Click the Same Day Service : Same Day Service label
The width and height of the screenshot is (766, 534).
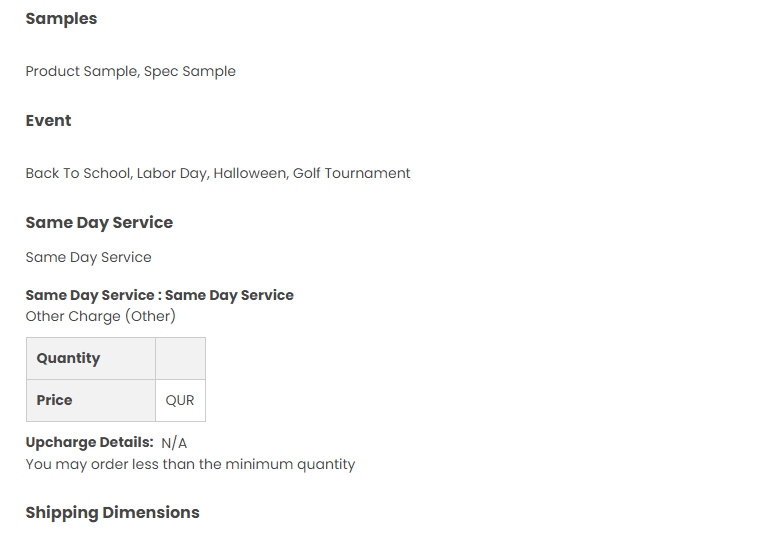[x=159, y=295]
